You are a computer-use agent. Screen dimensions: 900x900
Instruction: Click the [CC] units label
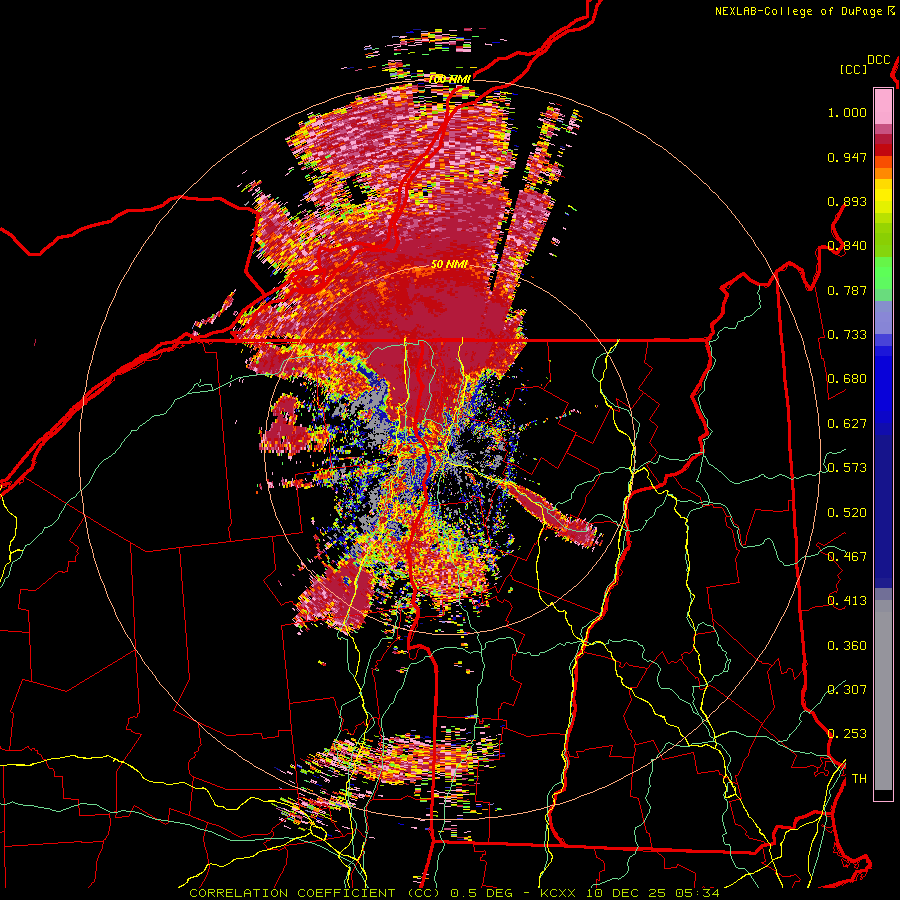pos(853,69)
